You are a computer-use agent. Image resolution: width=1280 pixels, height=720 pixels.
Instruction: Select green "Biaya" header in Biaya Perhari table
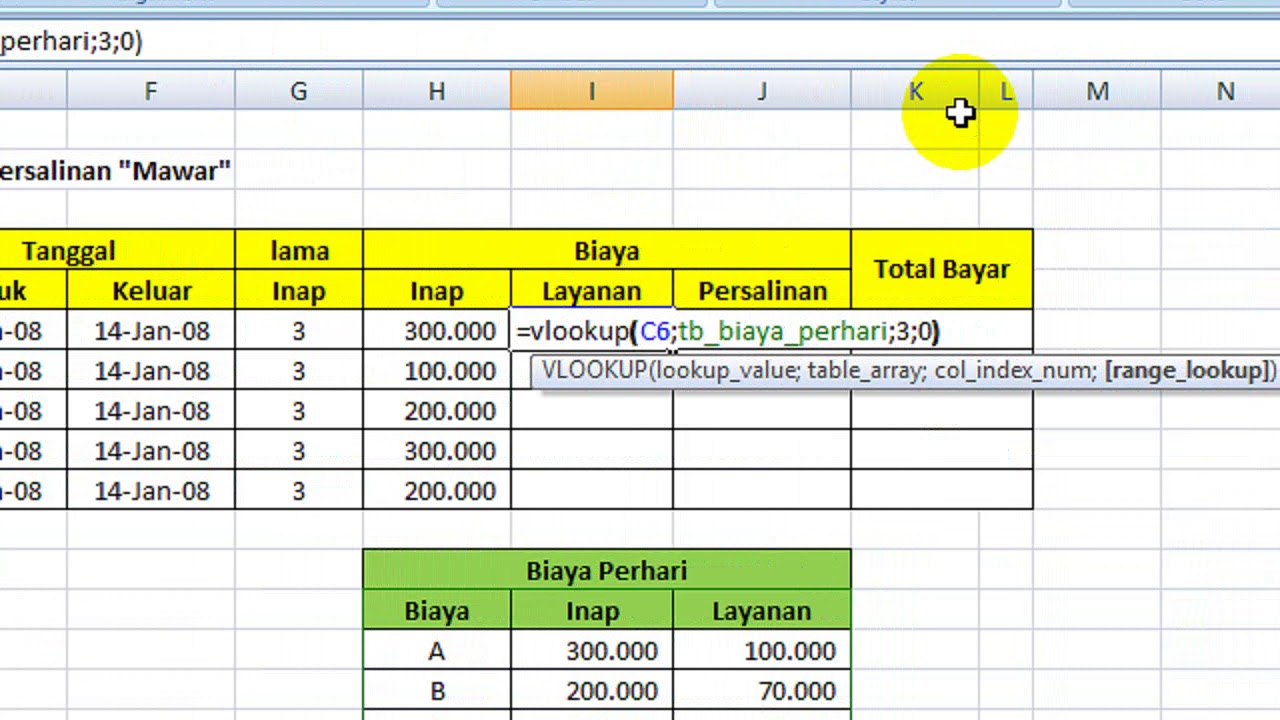tap(437, 610)
